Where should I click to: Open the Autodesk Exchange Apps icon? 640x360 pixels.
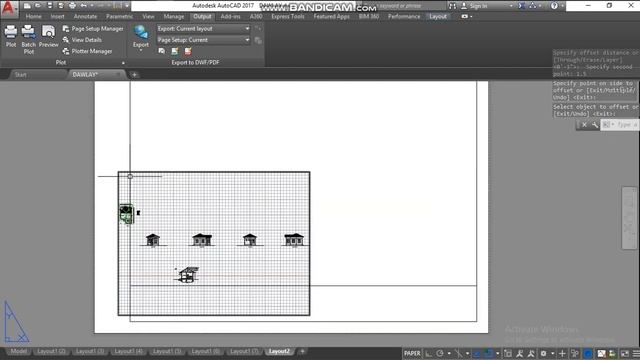pos(522,6)
